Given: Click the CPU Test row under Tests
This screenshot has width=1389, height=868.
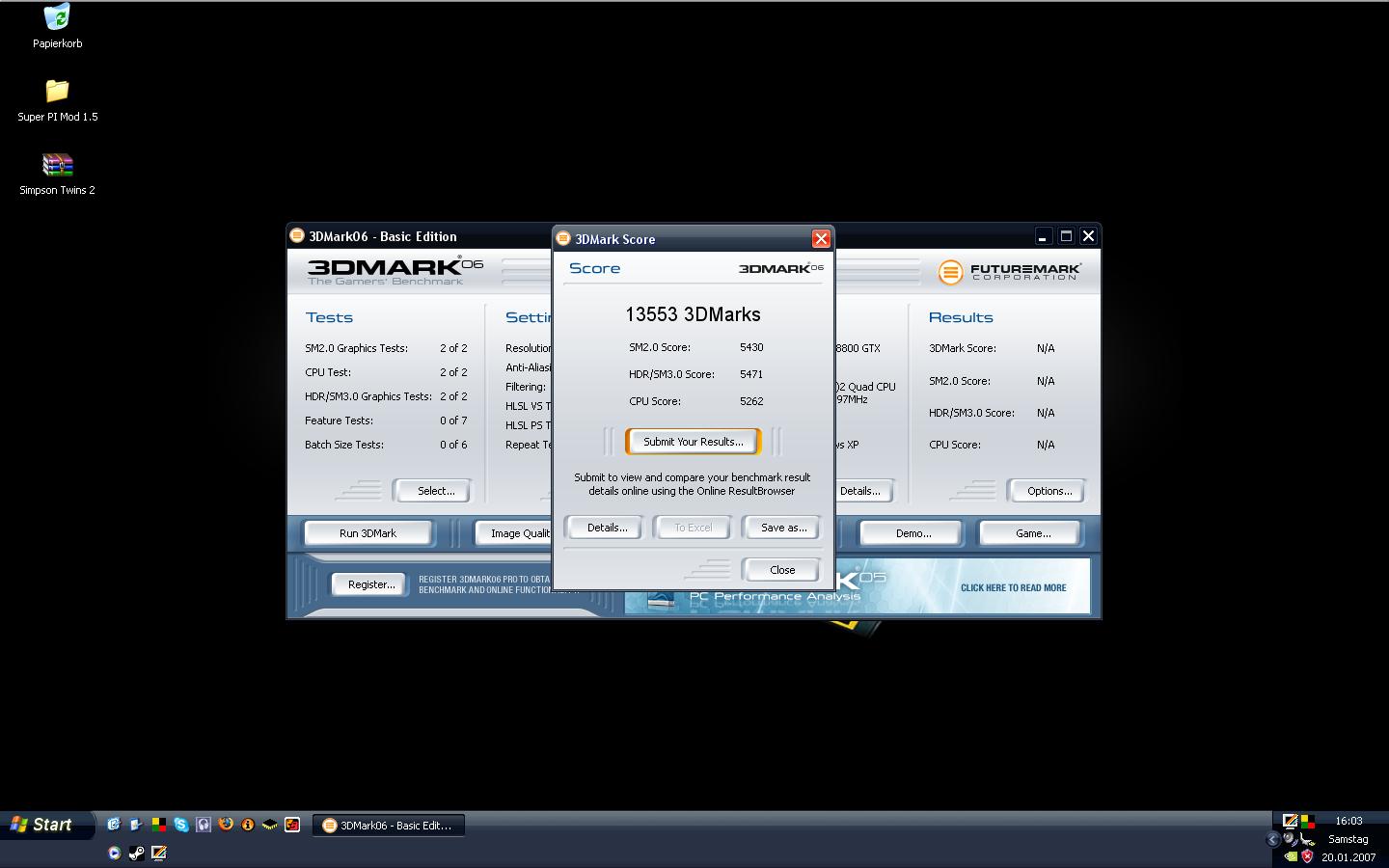Looking at the screenshot, I should tap(386, 372).
